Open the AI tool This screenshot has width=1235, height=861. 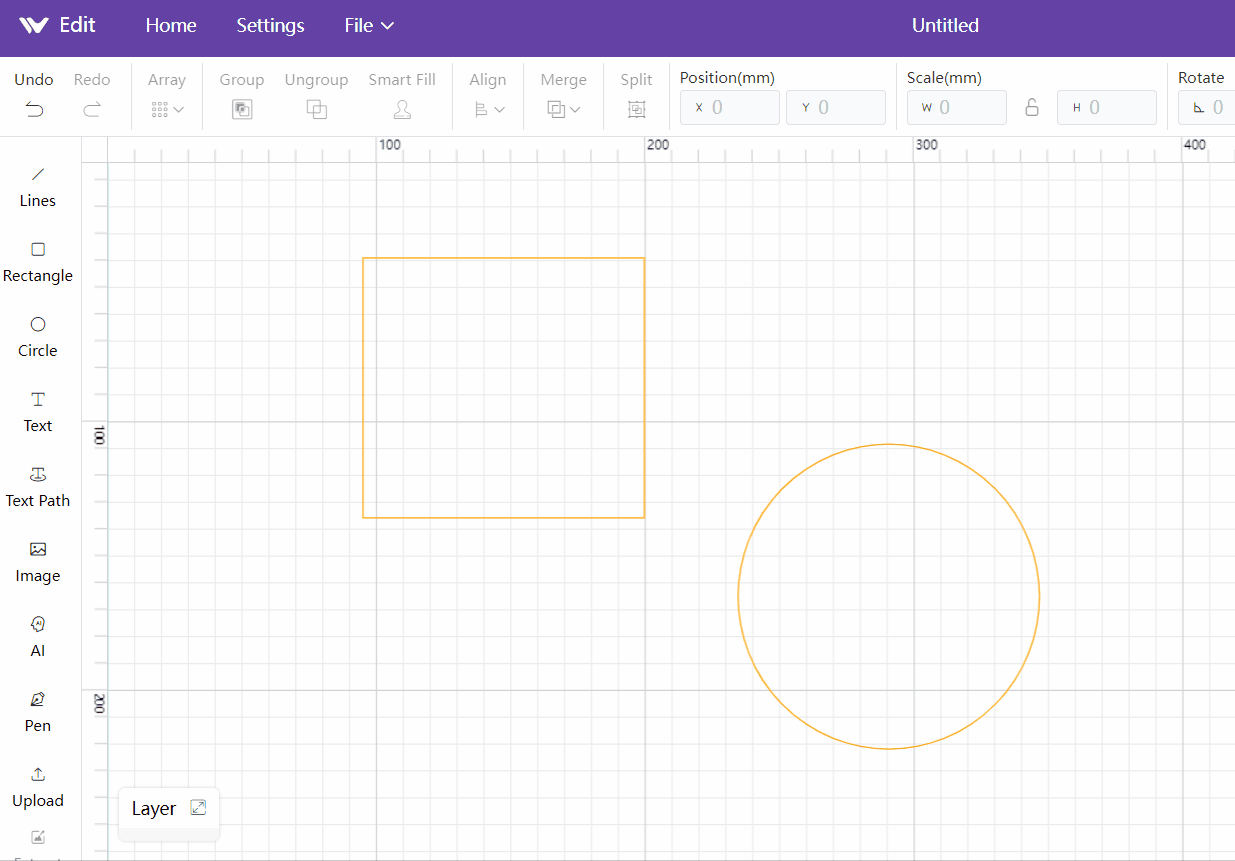coord(38,637)
